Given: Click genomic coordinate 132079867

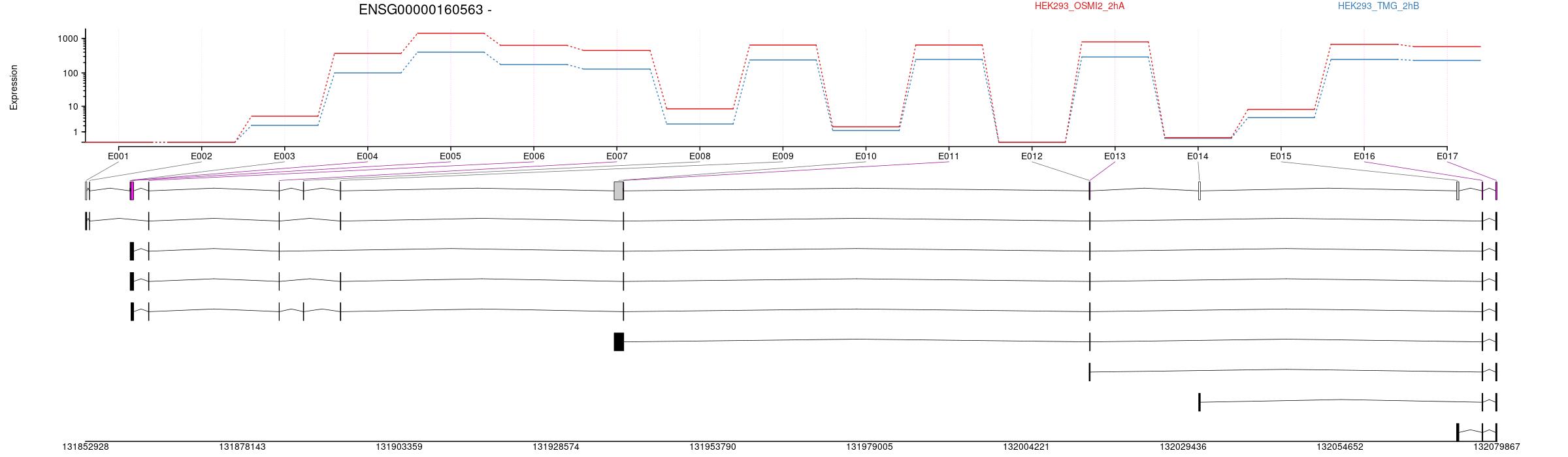Looking at the screenshot, I should coord(1497,447).
